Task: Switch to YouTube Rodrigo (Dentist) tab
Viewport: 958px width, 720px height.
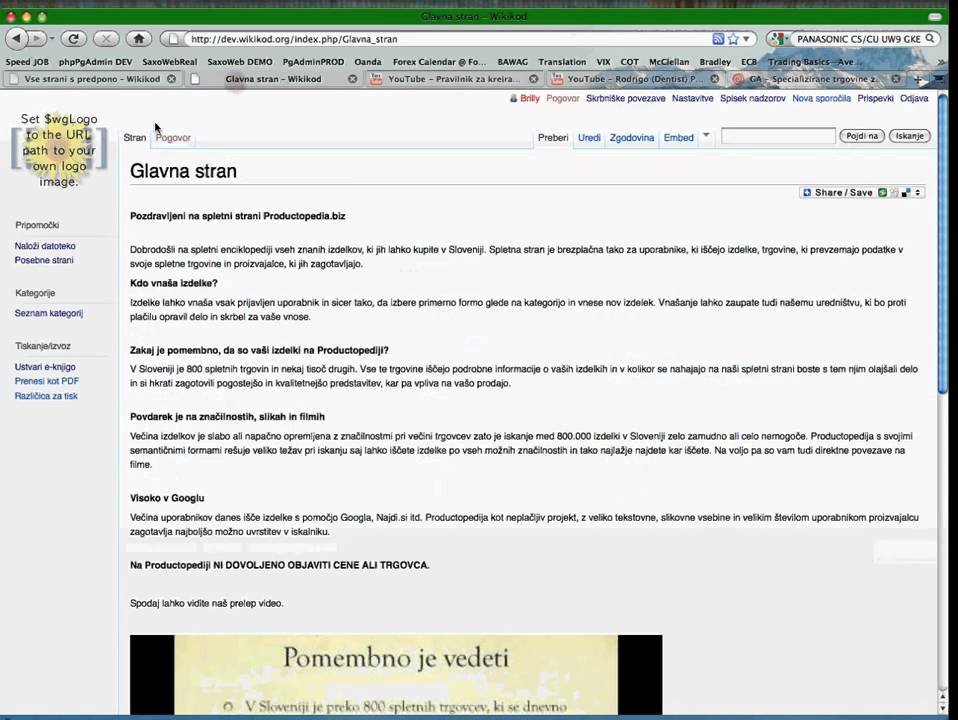Action: (x=634, y=79)
